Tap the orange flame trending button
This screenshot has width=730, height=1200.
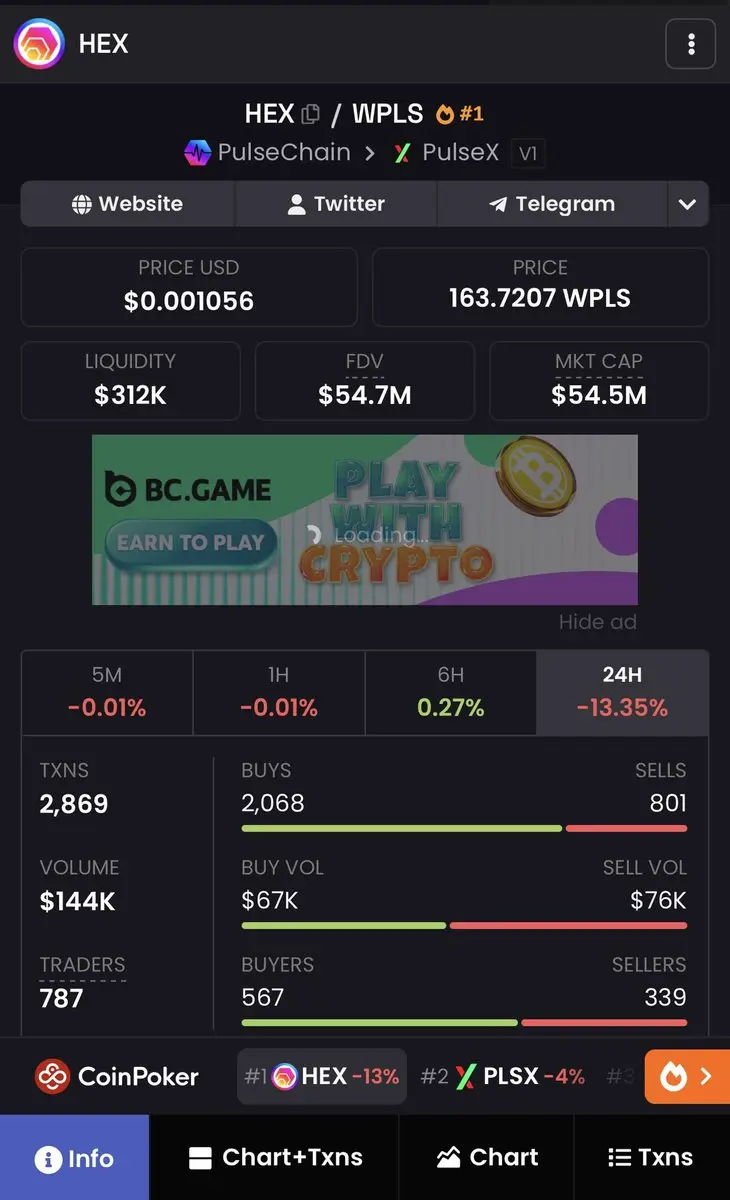(688, 1076)
